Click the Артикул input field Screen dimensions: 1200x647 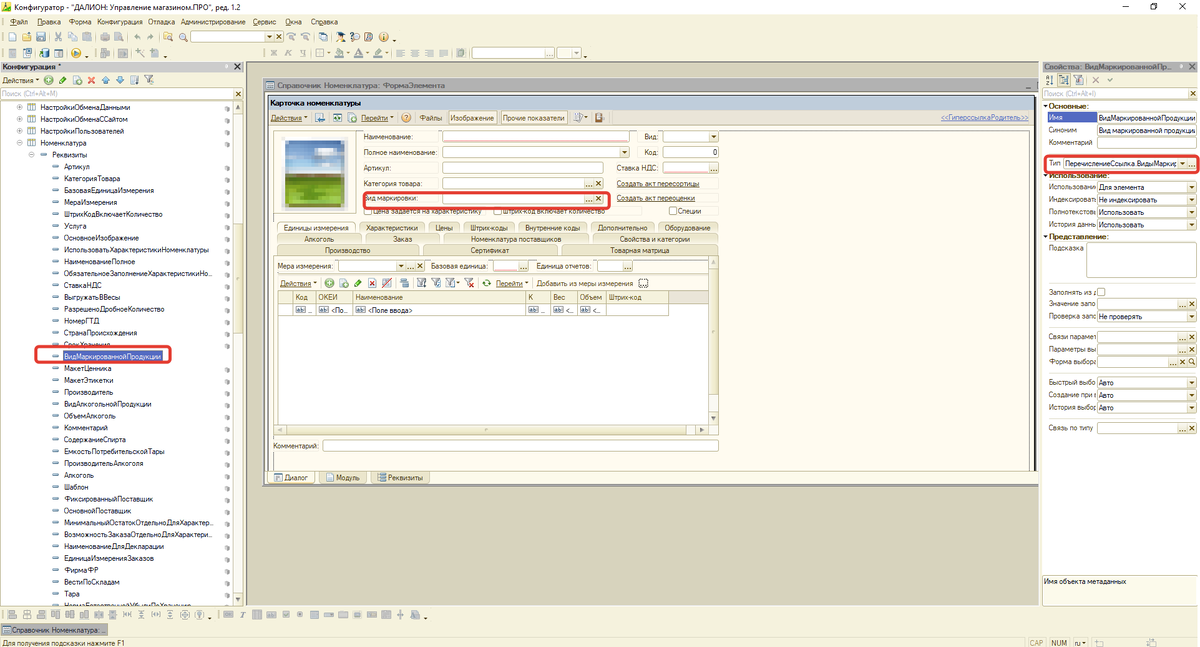click(x=523, y=168)
